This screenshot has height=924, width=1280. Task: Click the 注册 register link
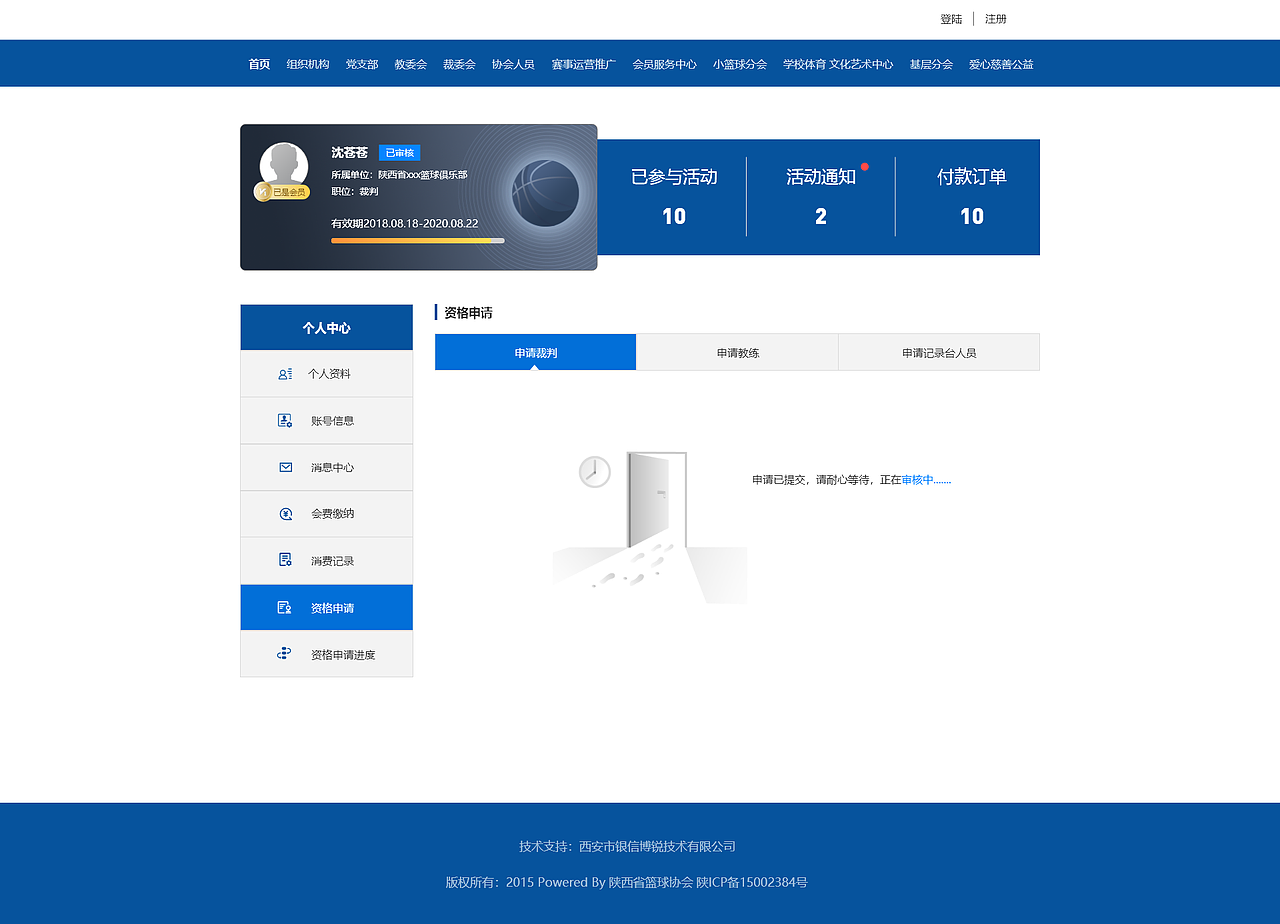click(x=996, y=19)
